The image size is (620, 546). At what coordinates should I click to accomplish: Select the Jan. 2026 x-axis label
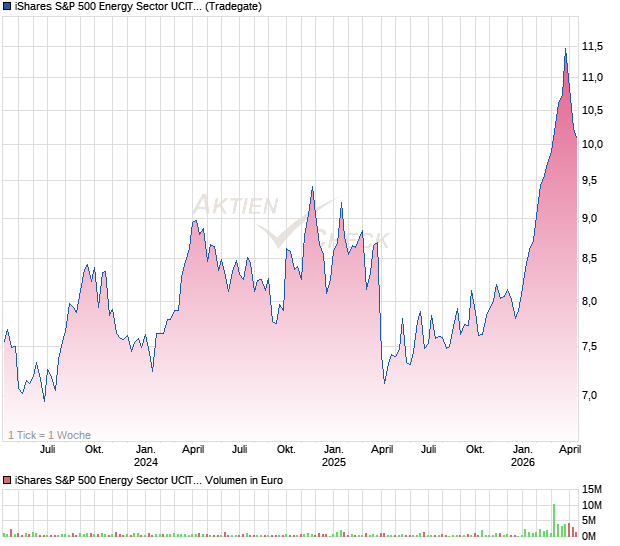point(522,456)
